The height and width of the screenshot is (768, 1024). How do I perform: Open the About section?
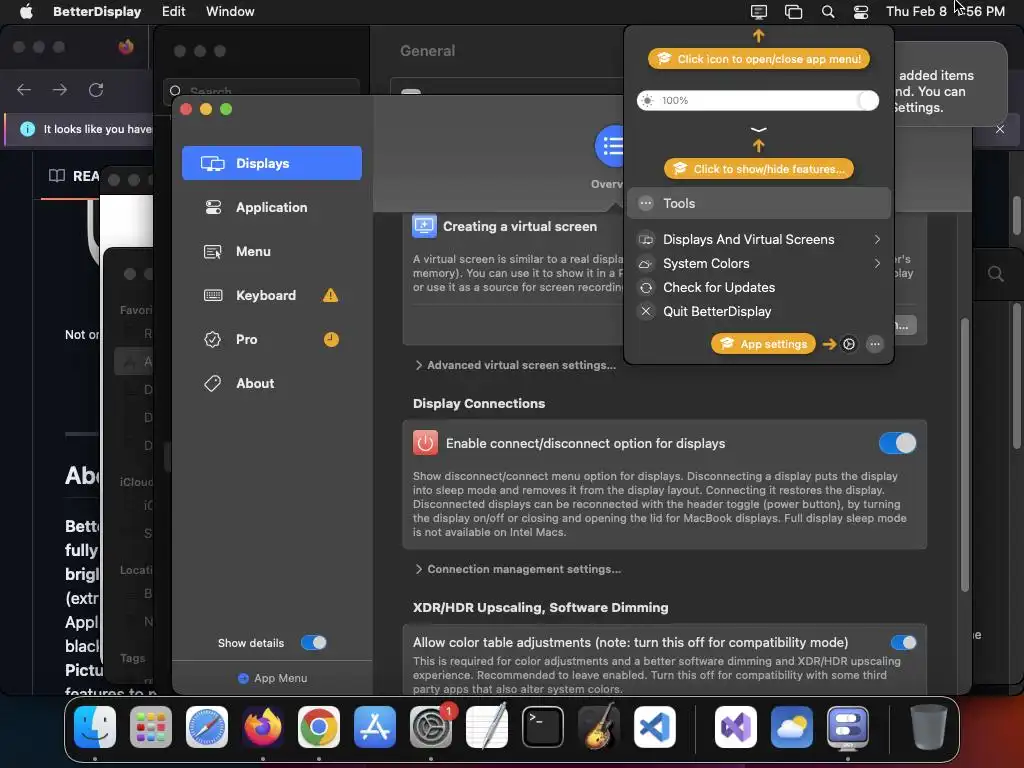point(272,383)
